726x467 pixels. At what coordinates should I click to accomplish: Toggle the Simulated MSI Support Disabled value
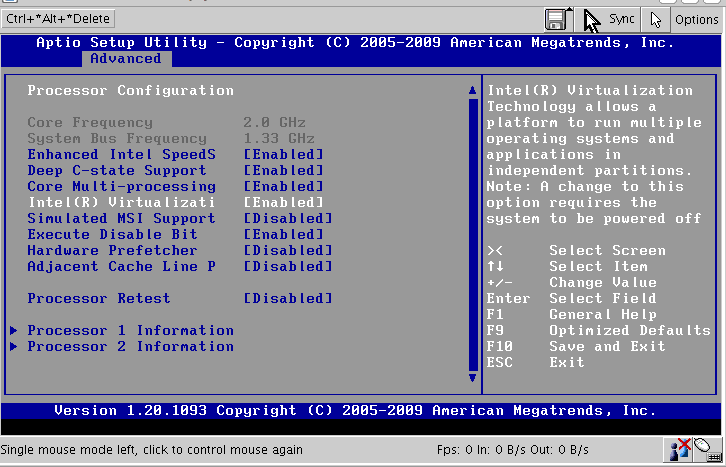(288, 218)
